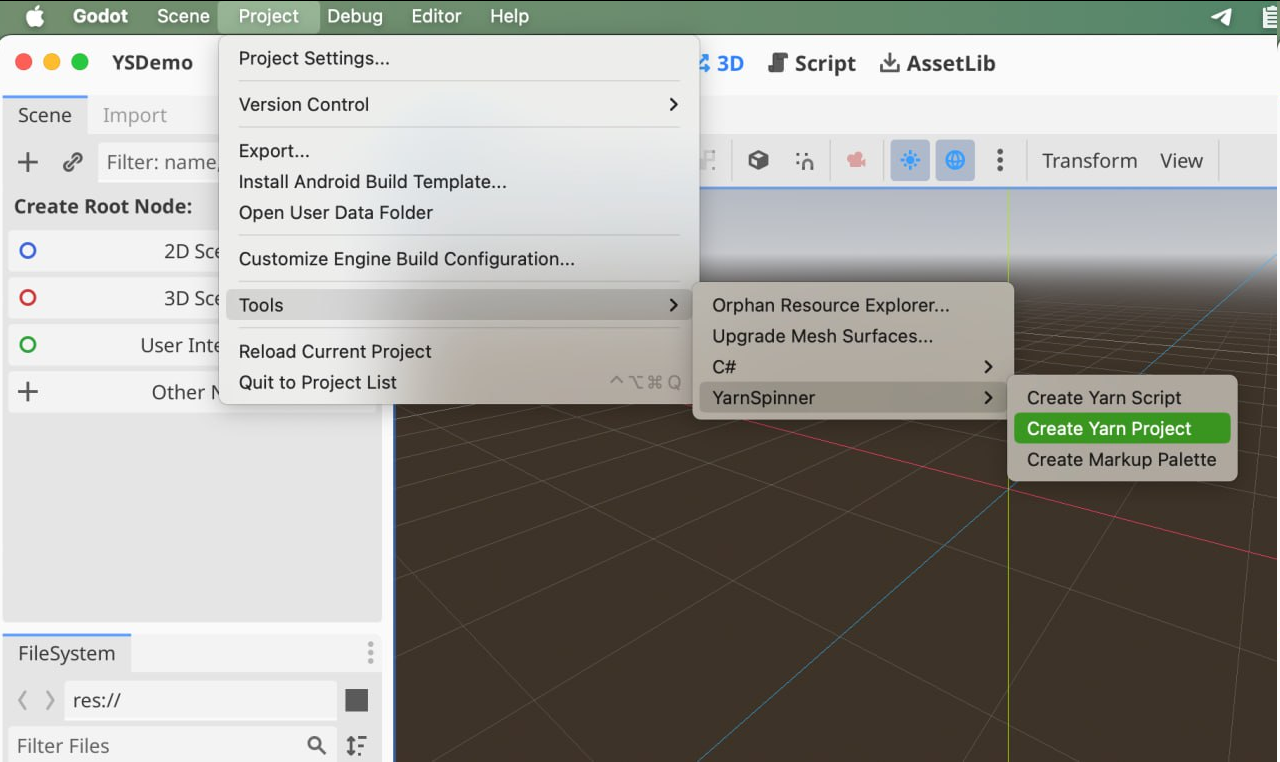This screenshot has width=1280, height=762.
Task: Toggle the preview environment globe button
Action: (955, 160)
